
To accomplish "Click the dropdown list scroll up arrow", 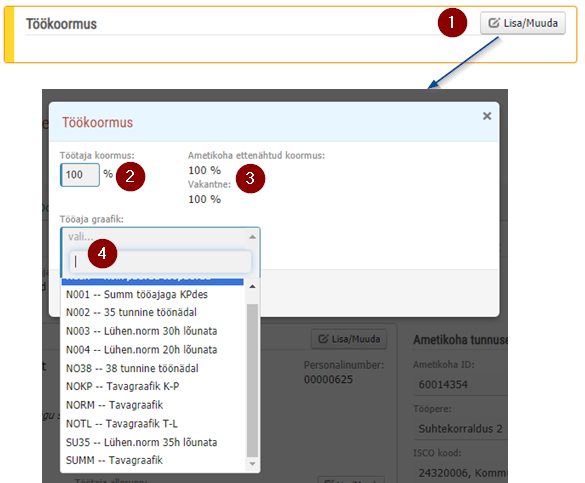I will [x=253, y=286].
